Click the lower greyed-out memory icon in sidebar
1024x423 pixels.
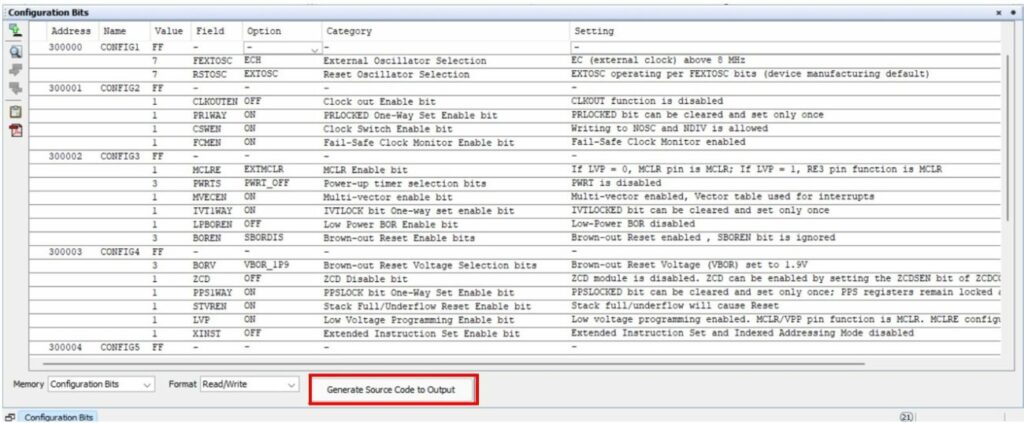pos(15,90)
